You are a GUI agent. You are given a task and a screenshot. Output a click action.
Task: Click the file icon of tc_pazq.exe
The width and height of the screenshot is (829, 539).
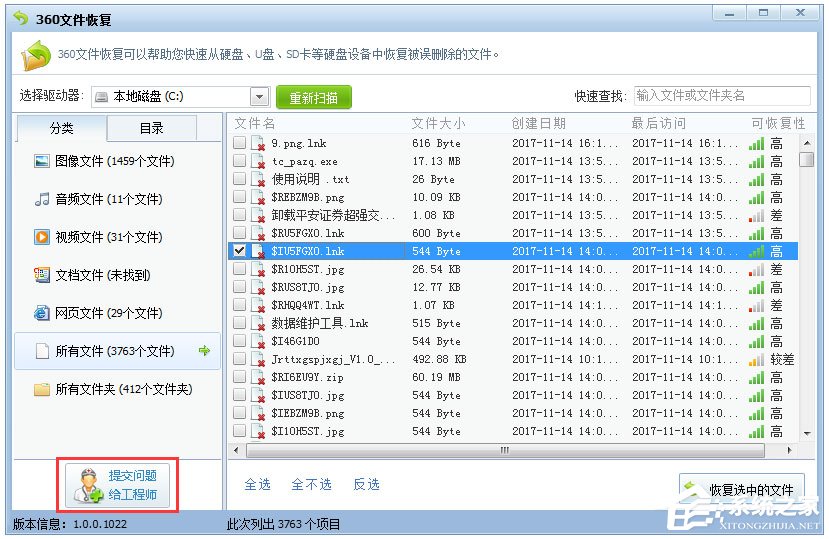pos(258,161)
